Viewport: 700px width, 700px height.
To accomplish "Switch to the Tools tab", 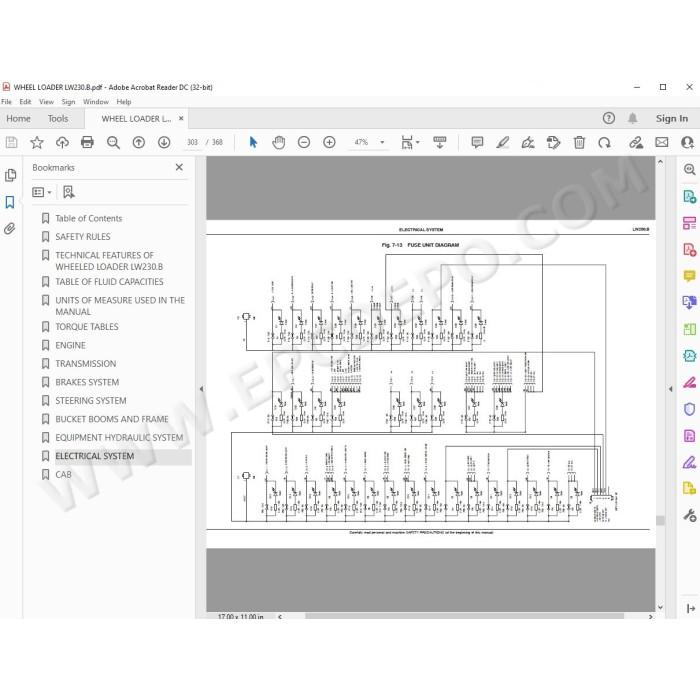I will (x=58, y=119).
